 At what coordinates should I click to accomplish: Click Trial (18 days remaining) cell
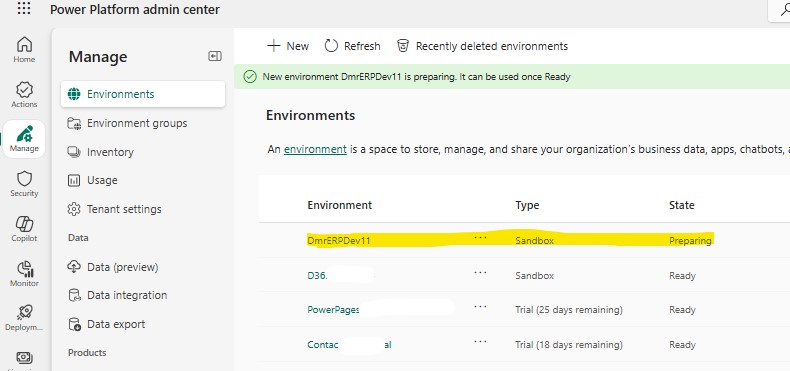(x=569, y=345)
